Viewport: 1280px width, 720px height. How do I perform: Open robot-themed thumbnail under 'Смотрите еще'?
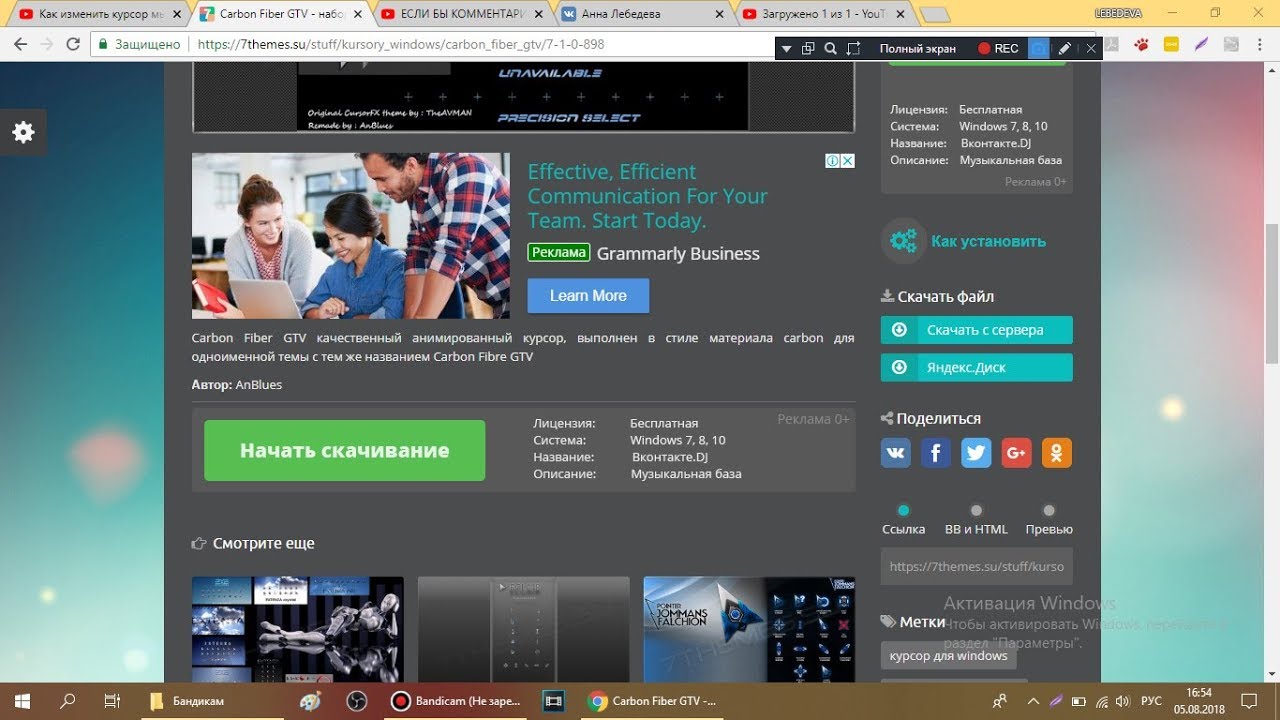tap(298, 629)
